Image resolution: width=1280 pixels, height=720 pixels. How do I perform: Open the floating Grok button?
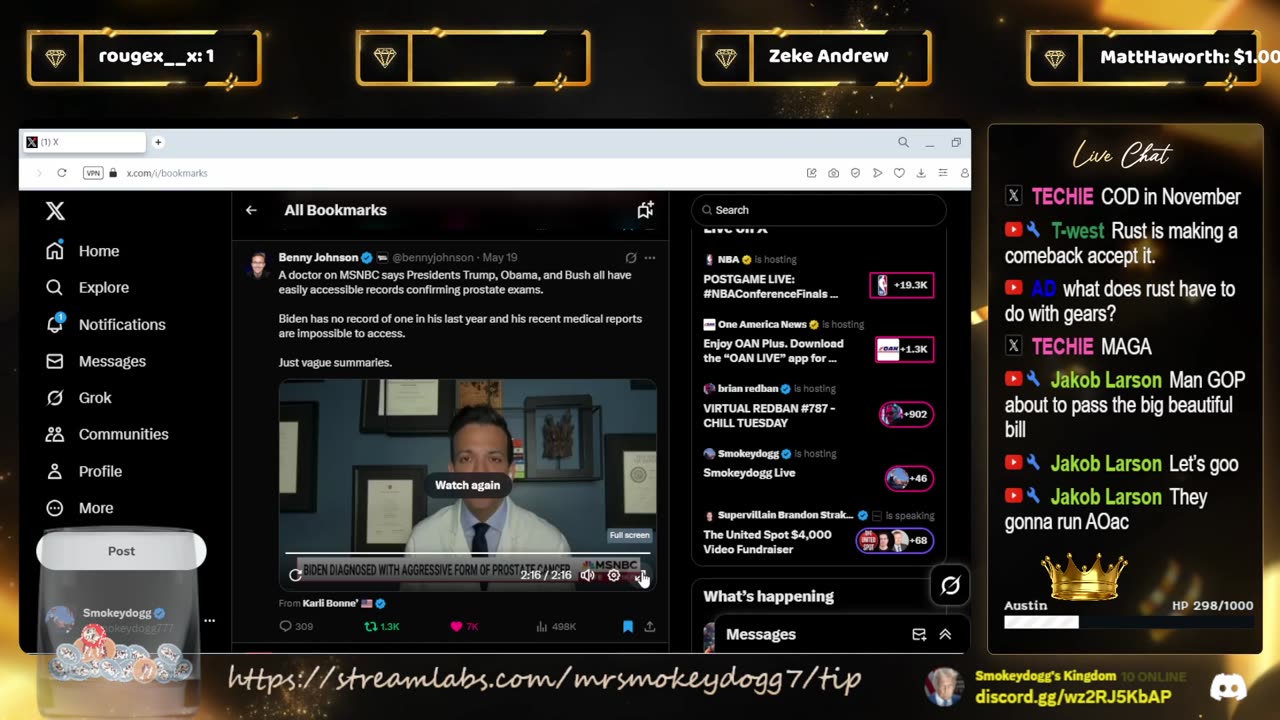tap(950, 586)
